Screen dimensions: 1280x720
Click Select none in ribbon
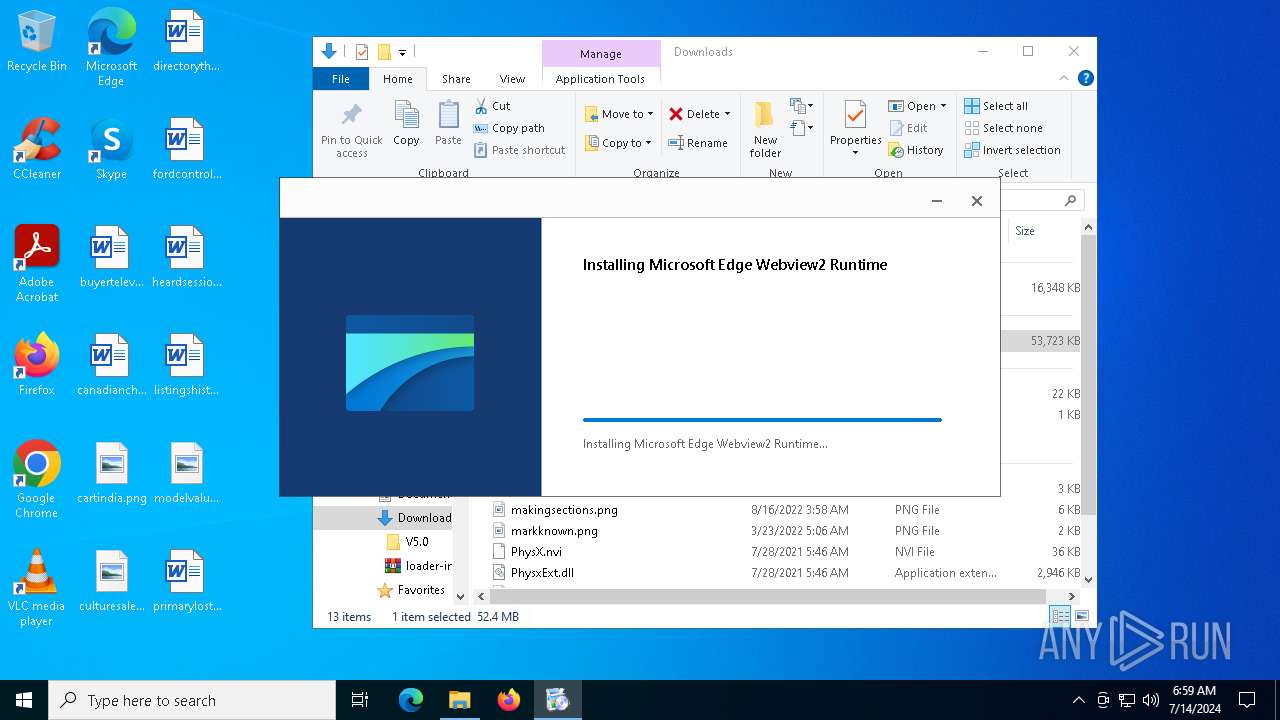[1003, 128]
